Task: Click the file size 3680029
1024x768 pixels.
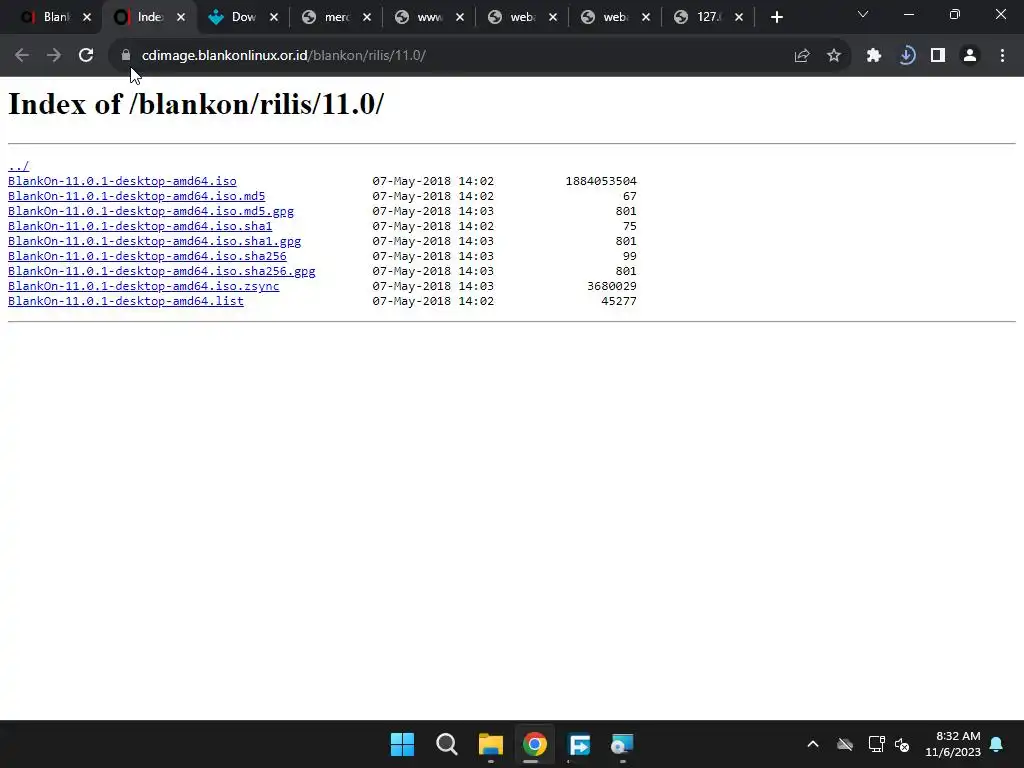Action: click(x=612, y=286)
